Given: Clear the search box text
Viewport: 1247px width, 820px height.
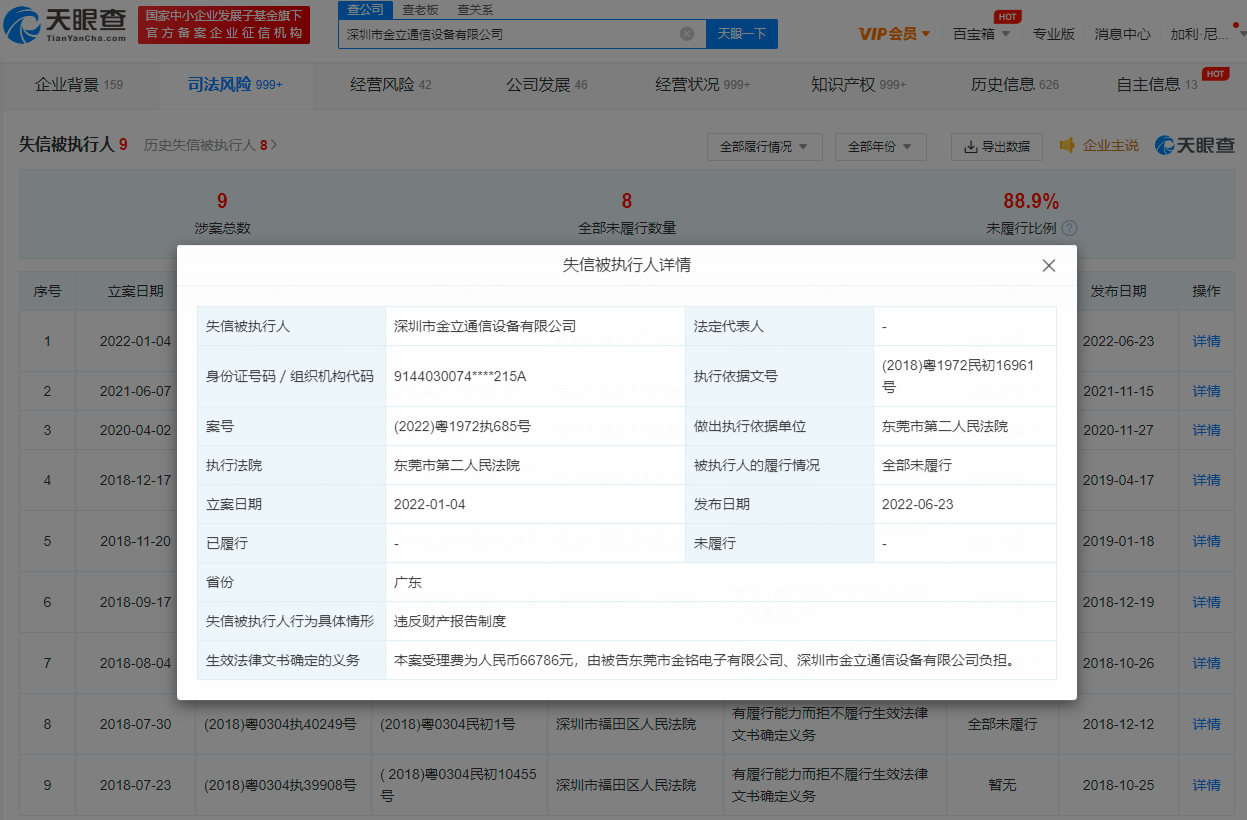Looking at the screenshot, I should pyautogui.click(x=687, y=34).
